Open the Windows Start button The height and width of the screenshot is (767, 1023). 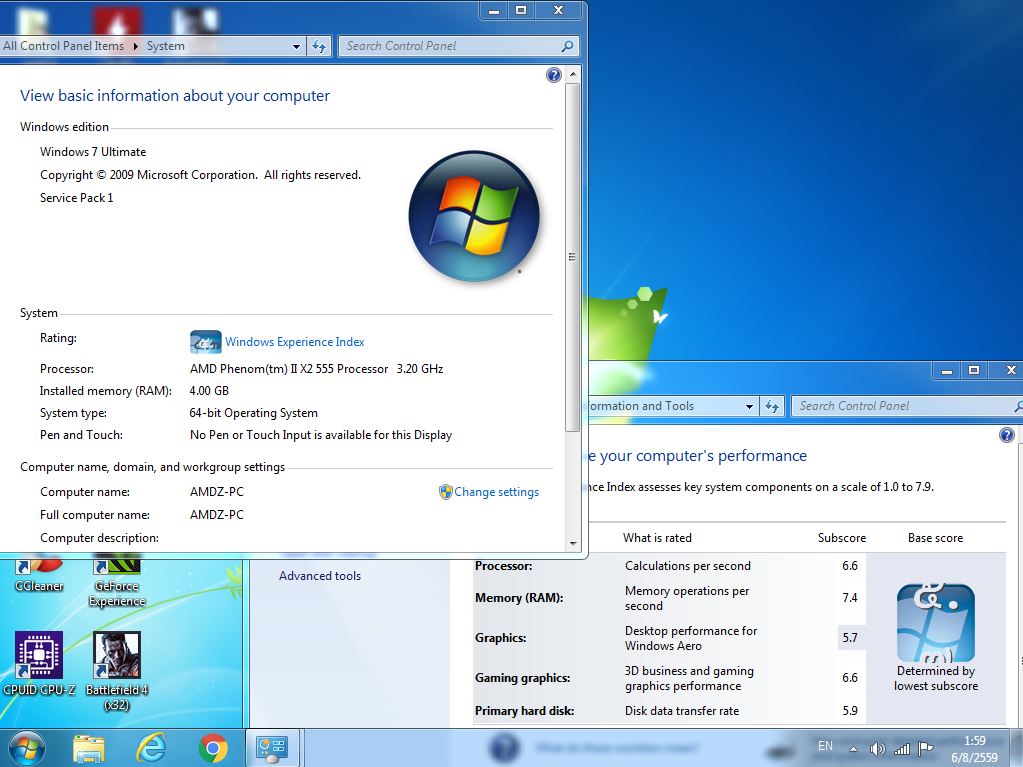pyautogui.click(x=26, y=747)
